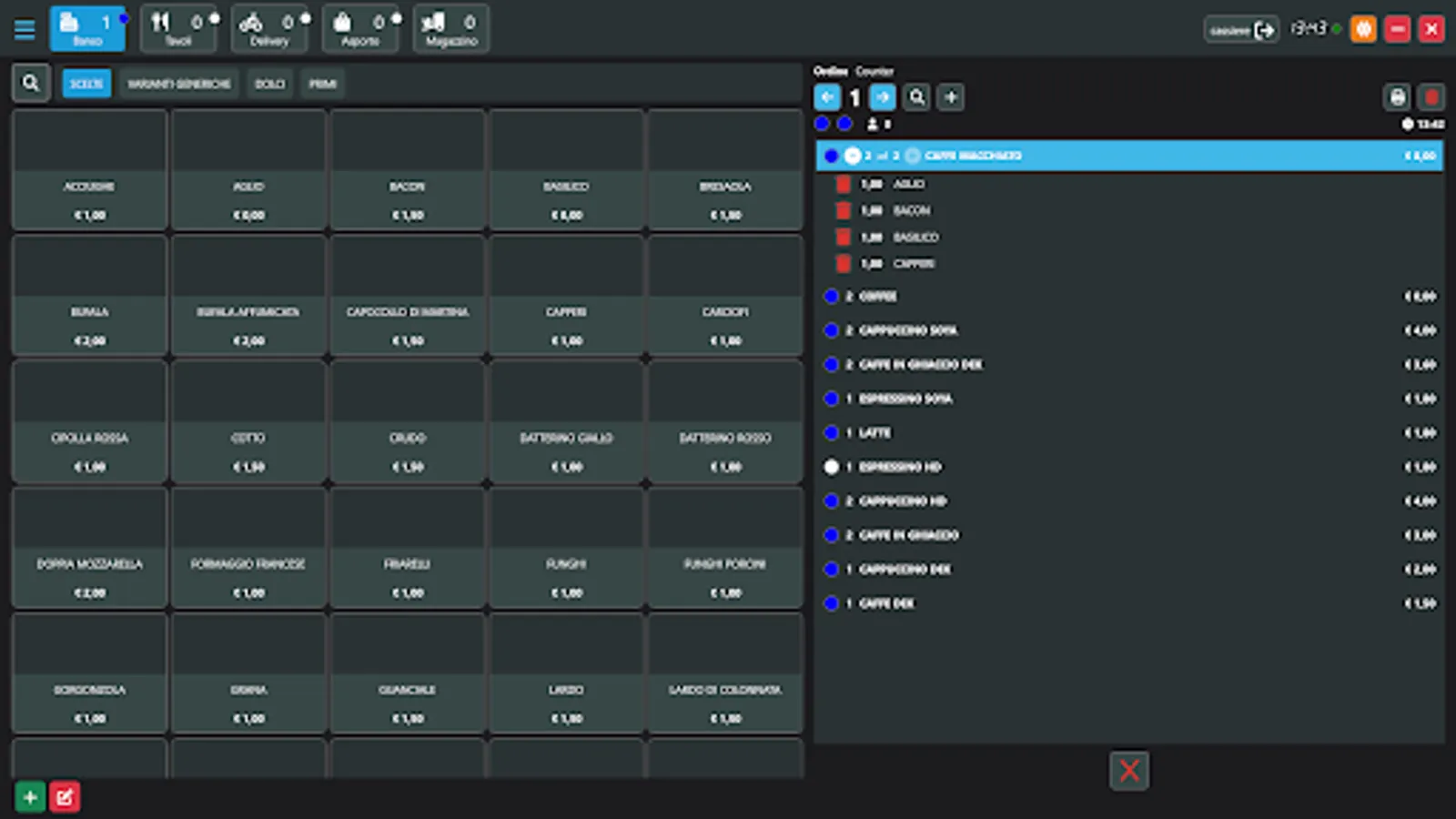Go to the previous order with left arrow

coord(827,97)
